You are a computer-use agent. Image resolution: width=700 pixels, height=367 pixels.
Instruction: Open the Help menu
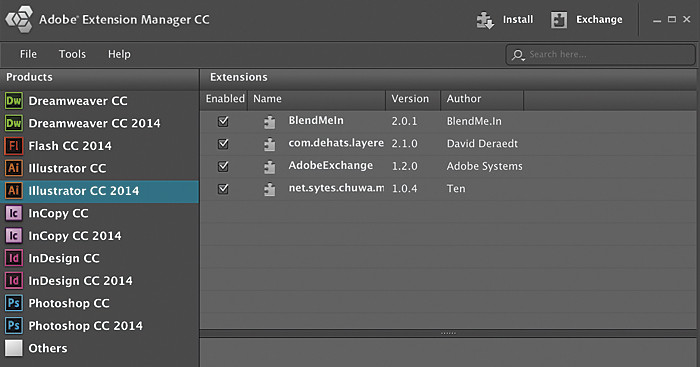(x=119, y=54)
